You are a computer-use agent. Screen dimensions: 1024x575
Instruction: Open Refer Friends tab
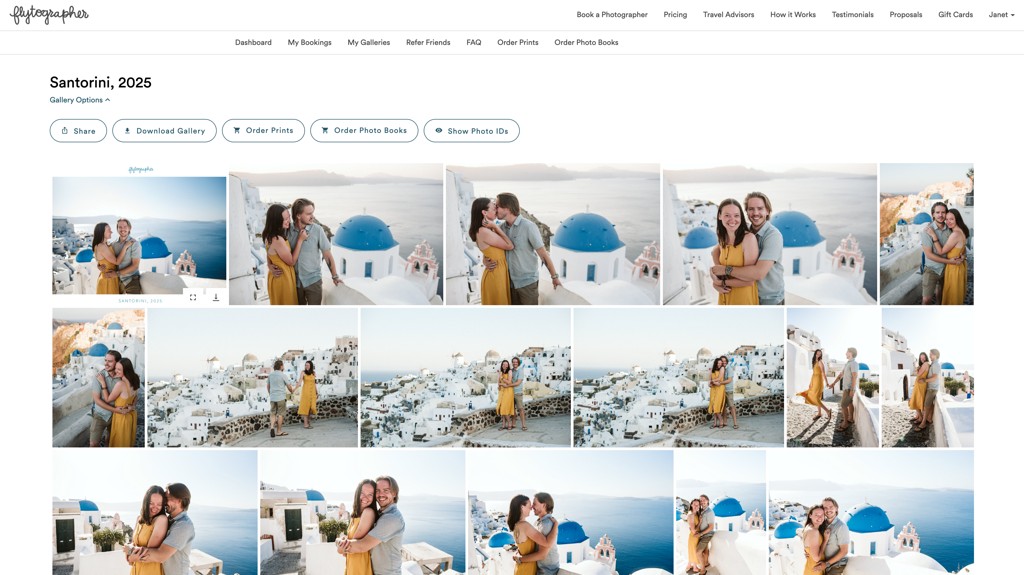point(428,42)
